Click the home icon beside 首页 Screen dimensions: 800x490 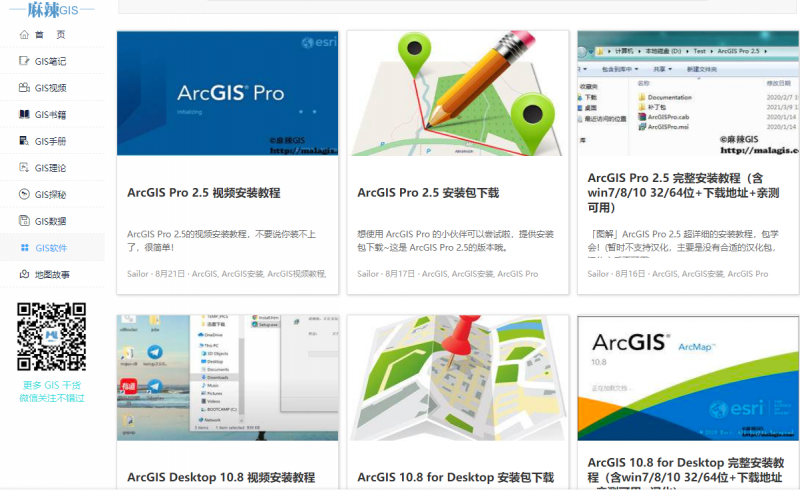click(25, 34)
